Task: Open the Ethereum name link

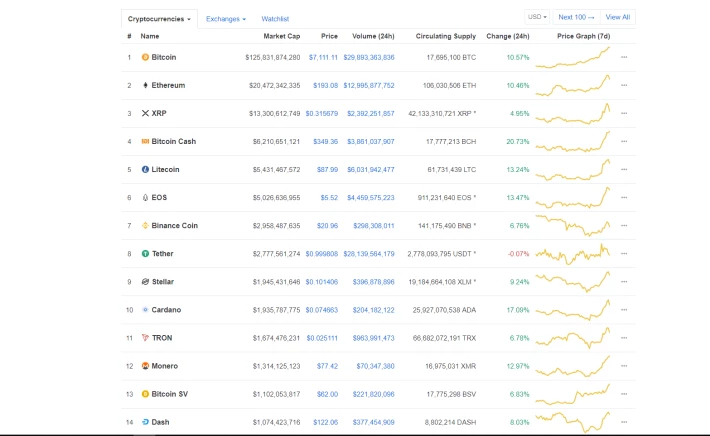Action: point(168,85)
